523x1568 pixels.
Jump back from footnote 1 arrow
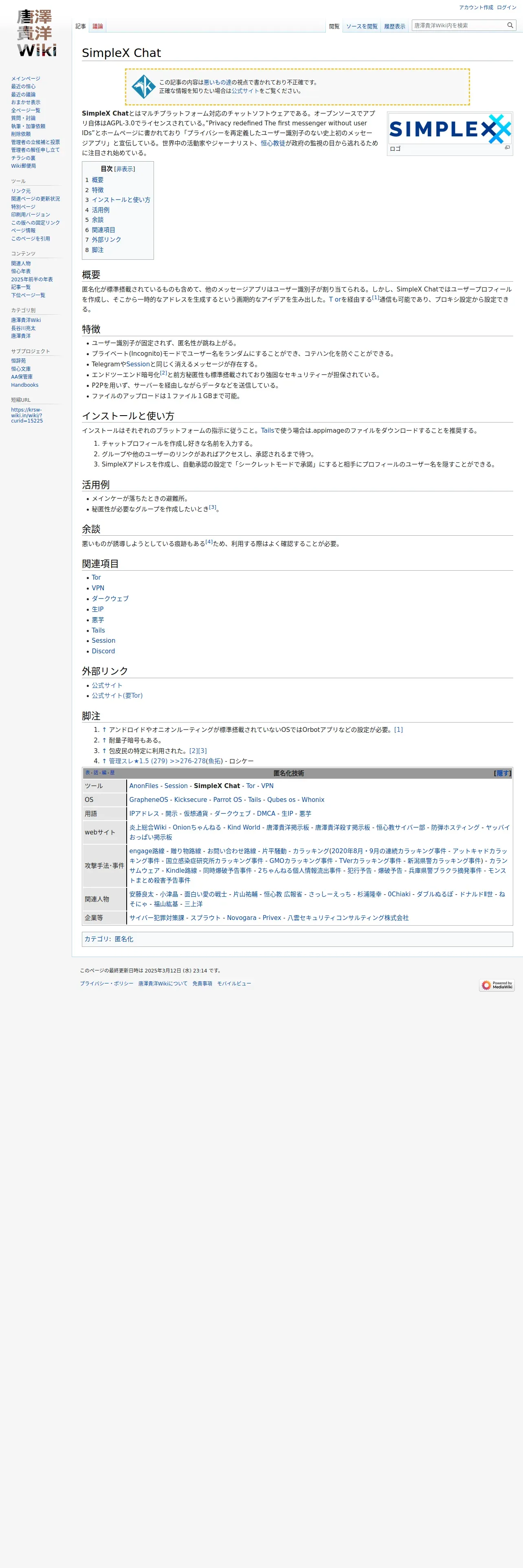click(104, 730)
